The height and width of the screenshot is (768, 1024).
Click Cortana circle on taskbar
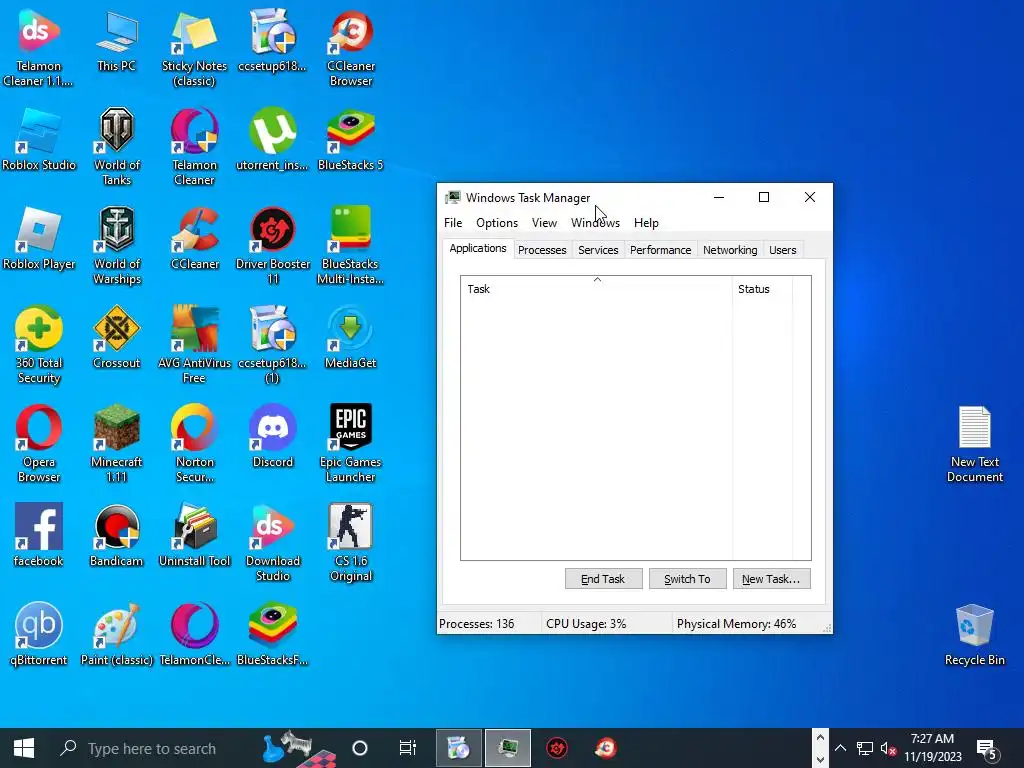click(360, 748)
